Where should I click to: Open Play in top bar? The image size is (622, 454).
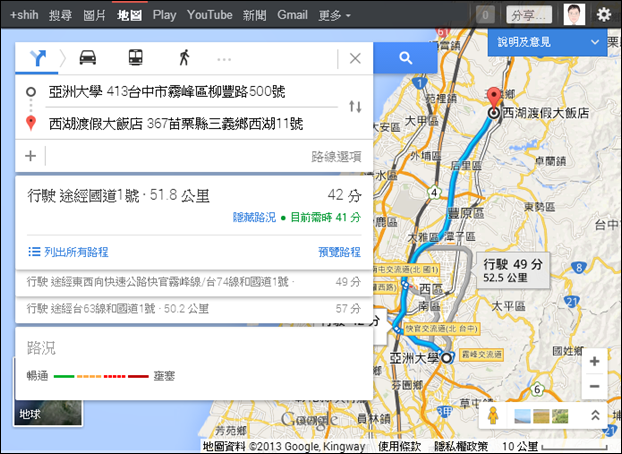[164, 15]
